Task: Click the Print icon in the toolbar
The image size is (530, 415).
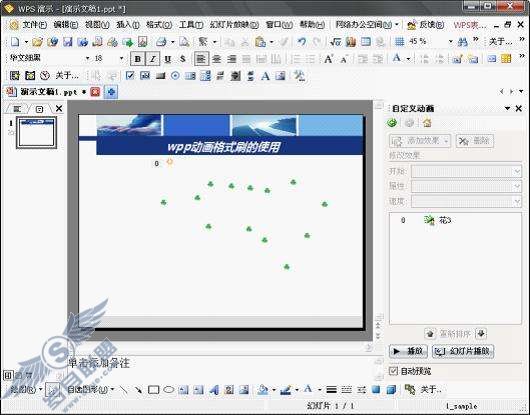Action: [161, 42]
